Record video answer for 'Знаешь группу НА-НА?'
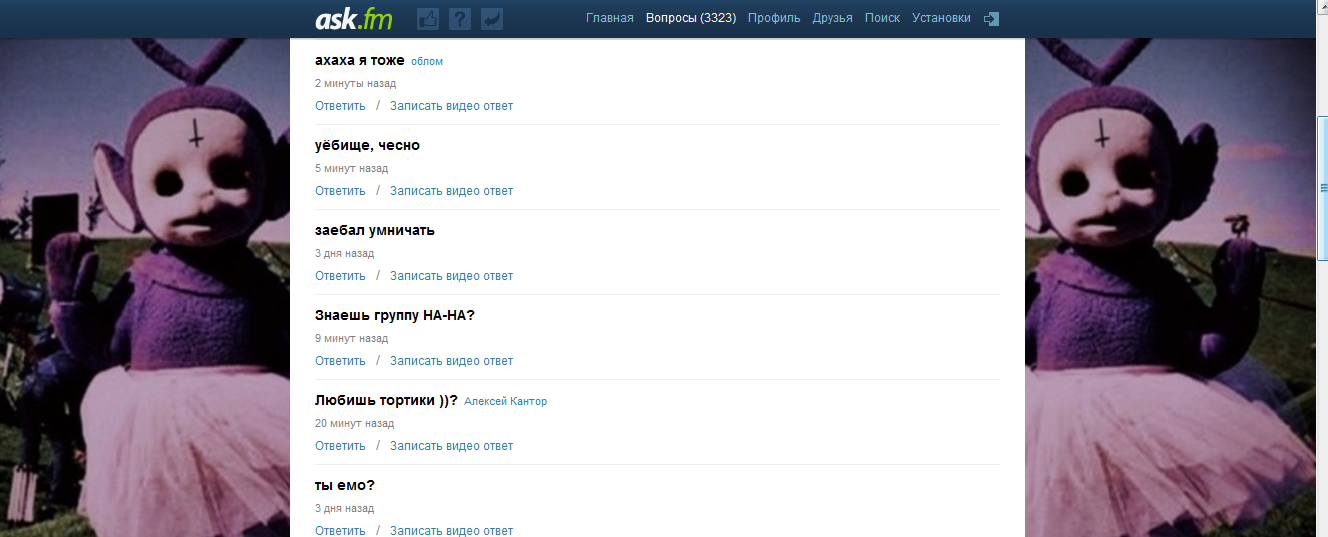Viewport: 1328px width, 537px height. tap(451, 361)
